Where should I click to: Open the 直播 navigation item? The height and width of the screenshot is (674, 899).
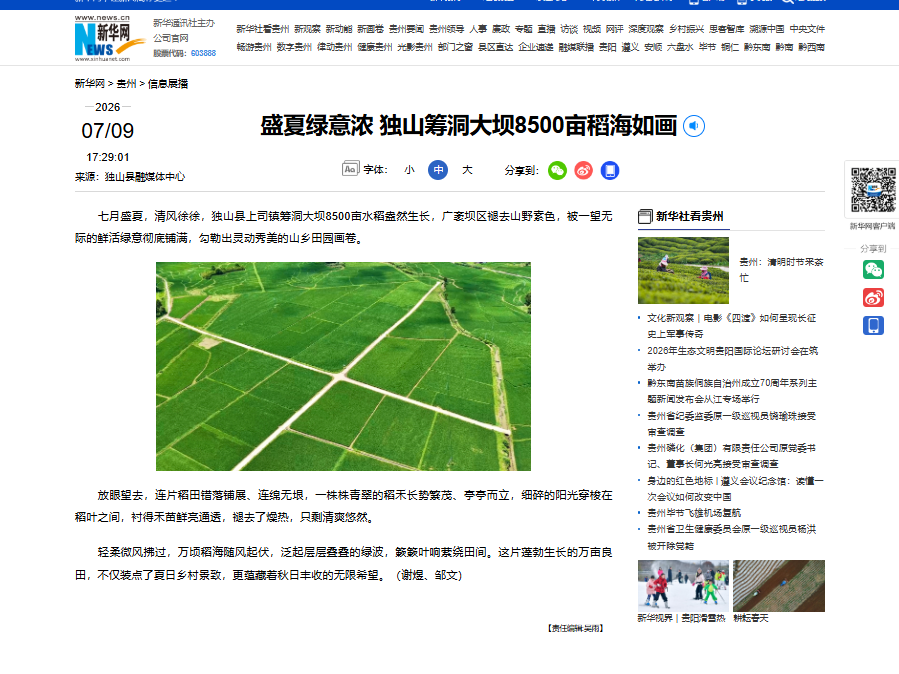(546, 29)
